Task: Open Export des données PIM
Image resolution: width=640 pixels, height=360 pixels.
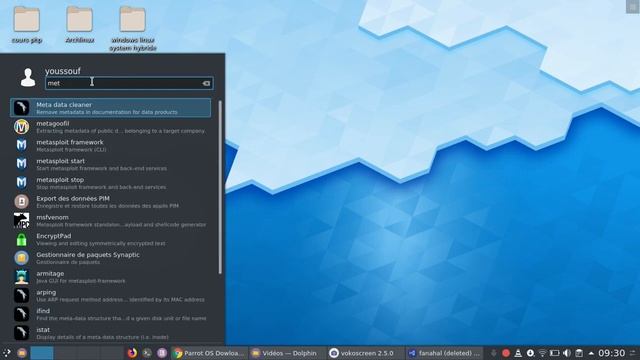Action: click(x=111, y=202)
